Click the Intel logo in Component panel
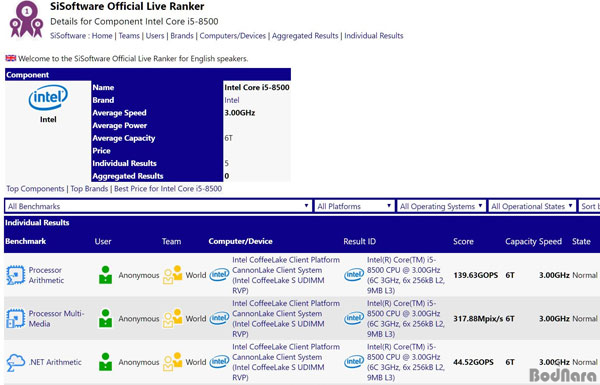Viewport: 600px width, 385px height. coord(48,97)
